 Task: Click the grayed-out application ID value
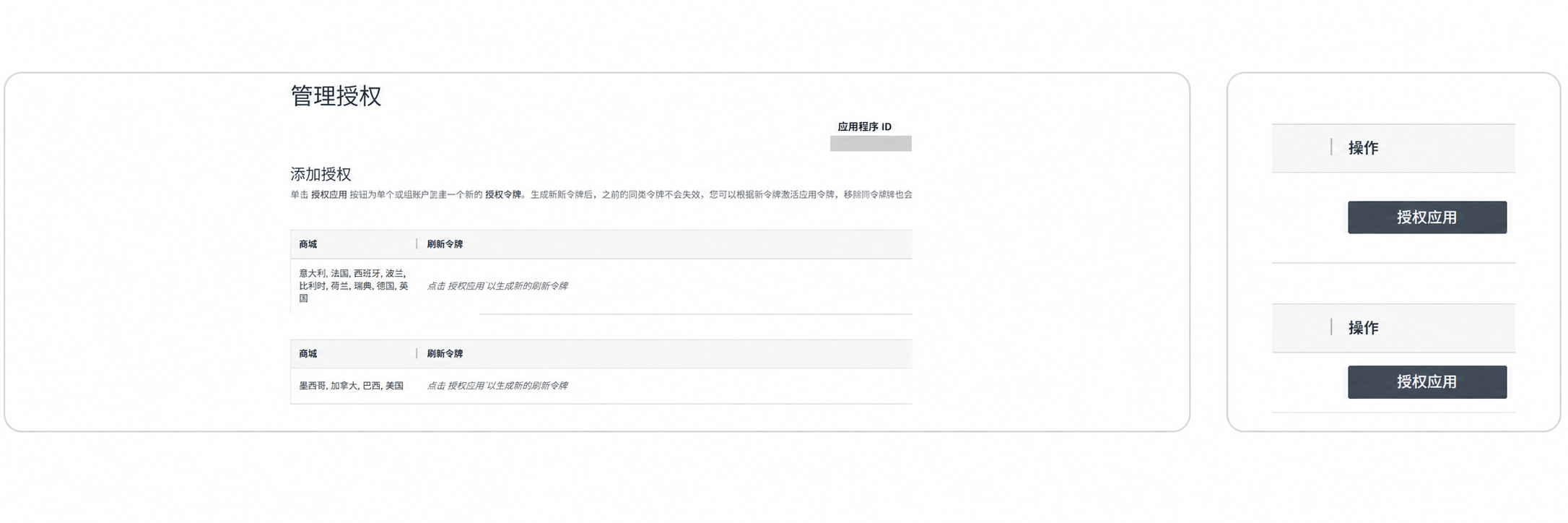871,144
